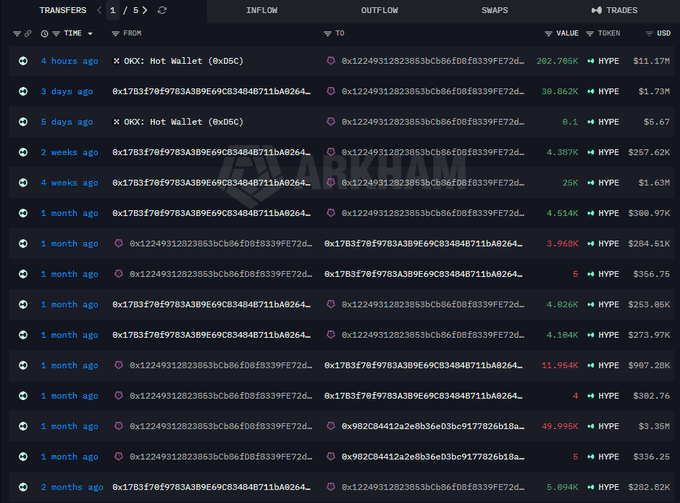Click USD amount $356.75
This screenshot has height=503, width=680.
coord(651,274)
